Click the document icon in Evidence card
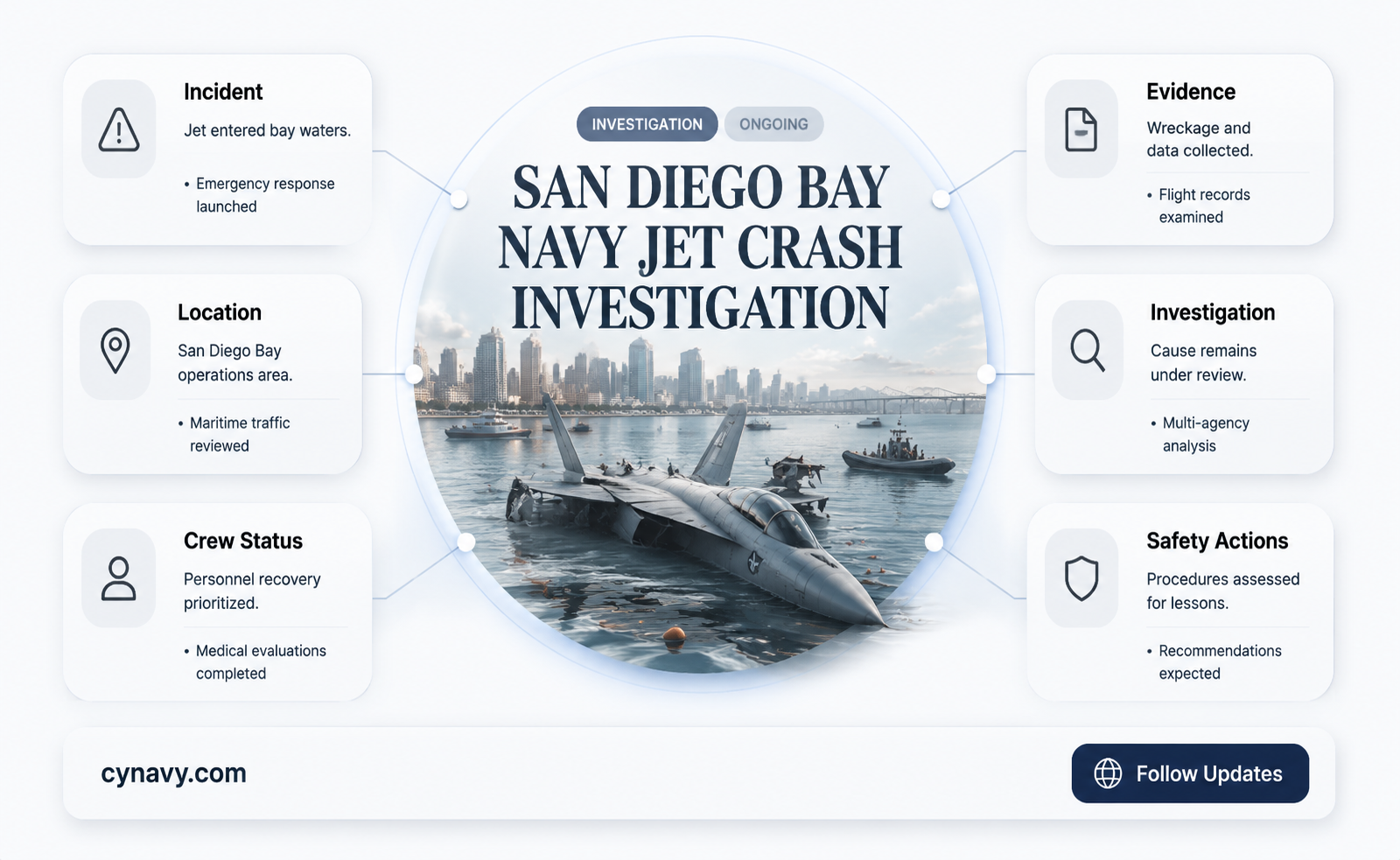 1081,129
